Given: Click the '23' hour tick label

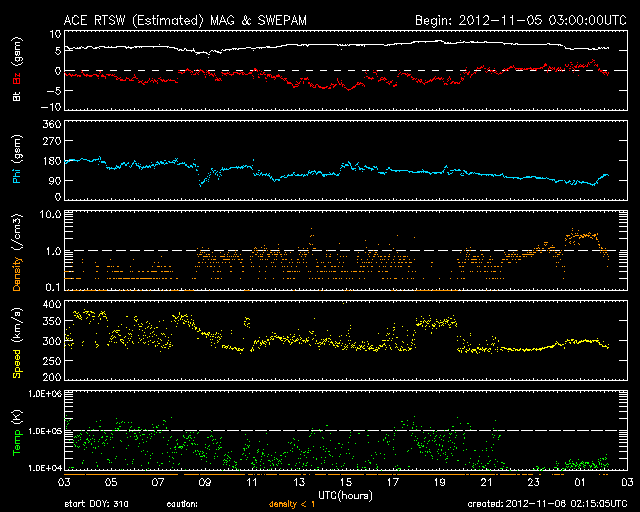Looking at the screenshot, I should 533,483.
